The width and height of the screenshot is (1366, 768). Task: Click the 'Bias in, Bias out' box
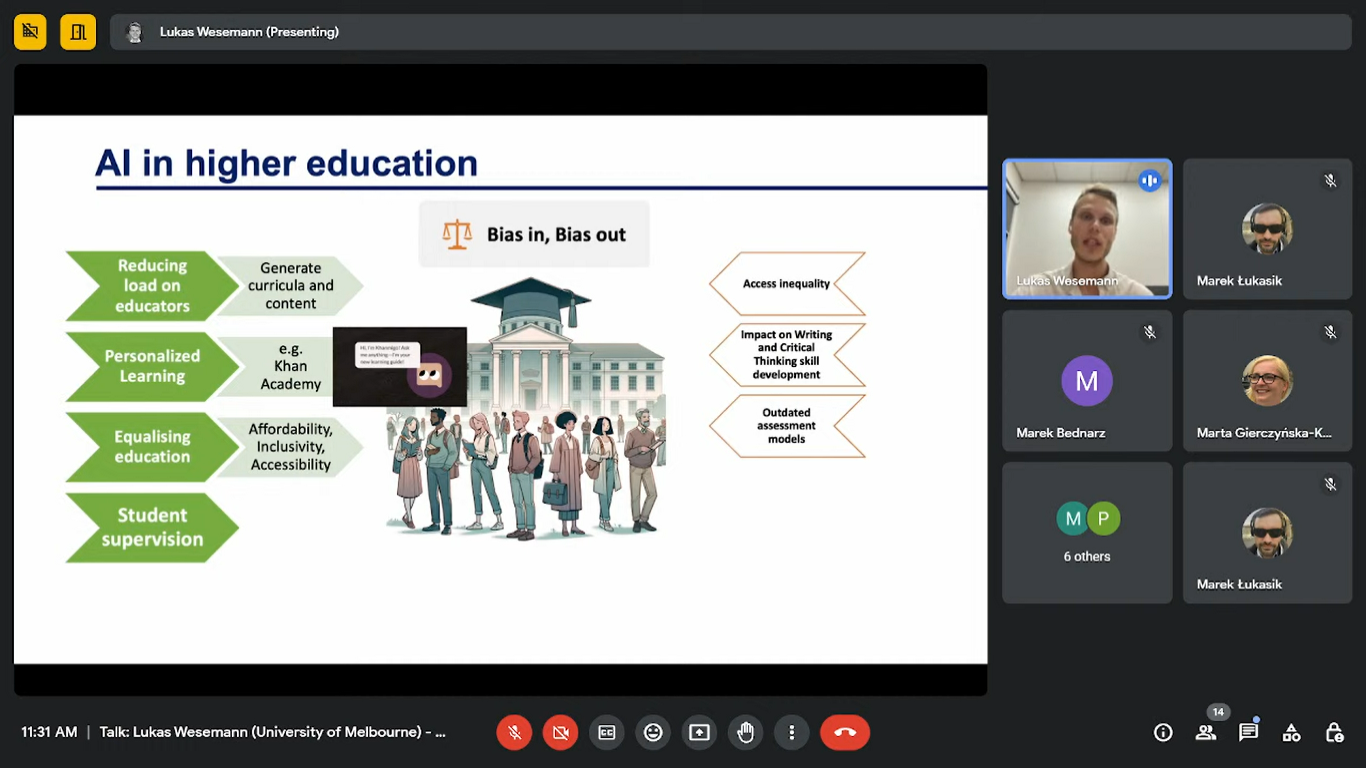tap(534, 234)
